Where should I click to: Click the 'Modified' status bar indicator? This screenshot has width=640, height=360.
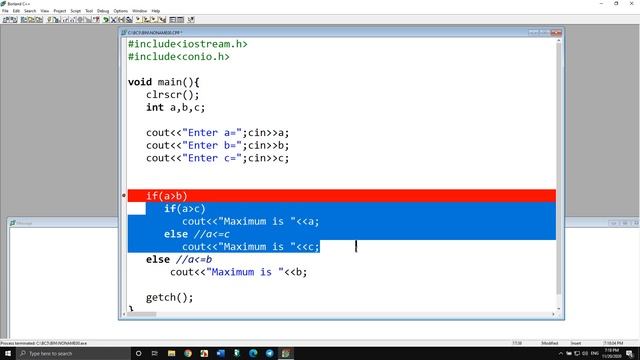tap(549, 343)
